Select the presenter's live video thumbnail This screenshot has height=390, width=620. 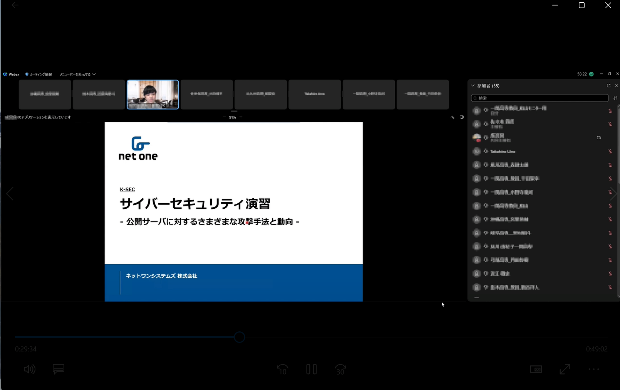click(x=153, y=94)
